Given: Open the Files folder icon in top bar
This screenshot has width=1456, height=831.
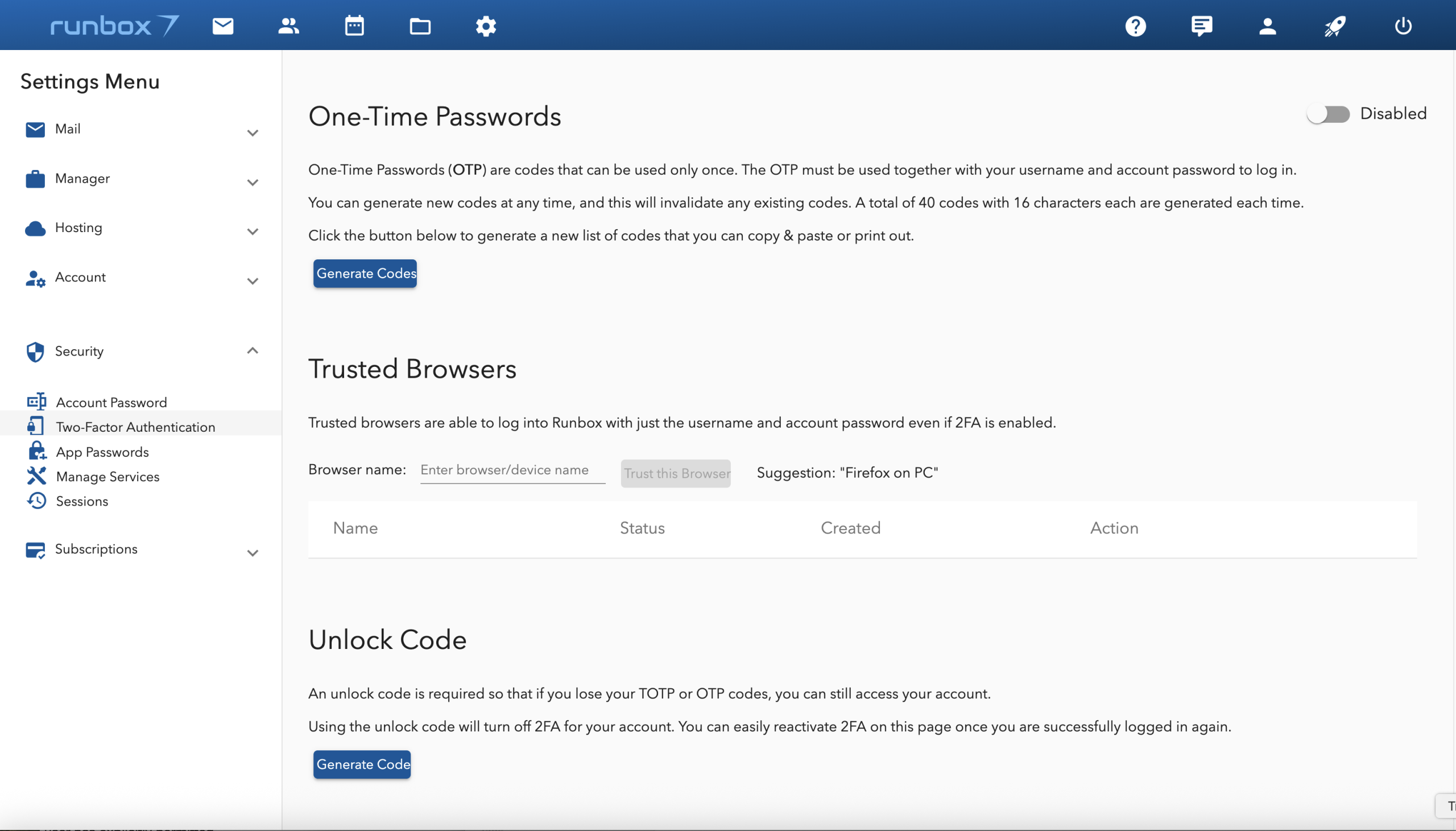Looking at the screenshot, I should 420,26.
